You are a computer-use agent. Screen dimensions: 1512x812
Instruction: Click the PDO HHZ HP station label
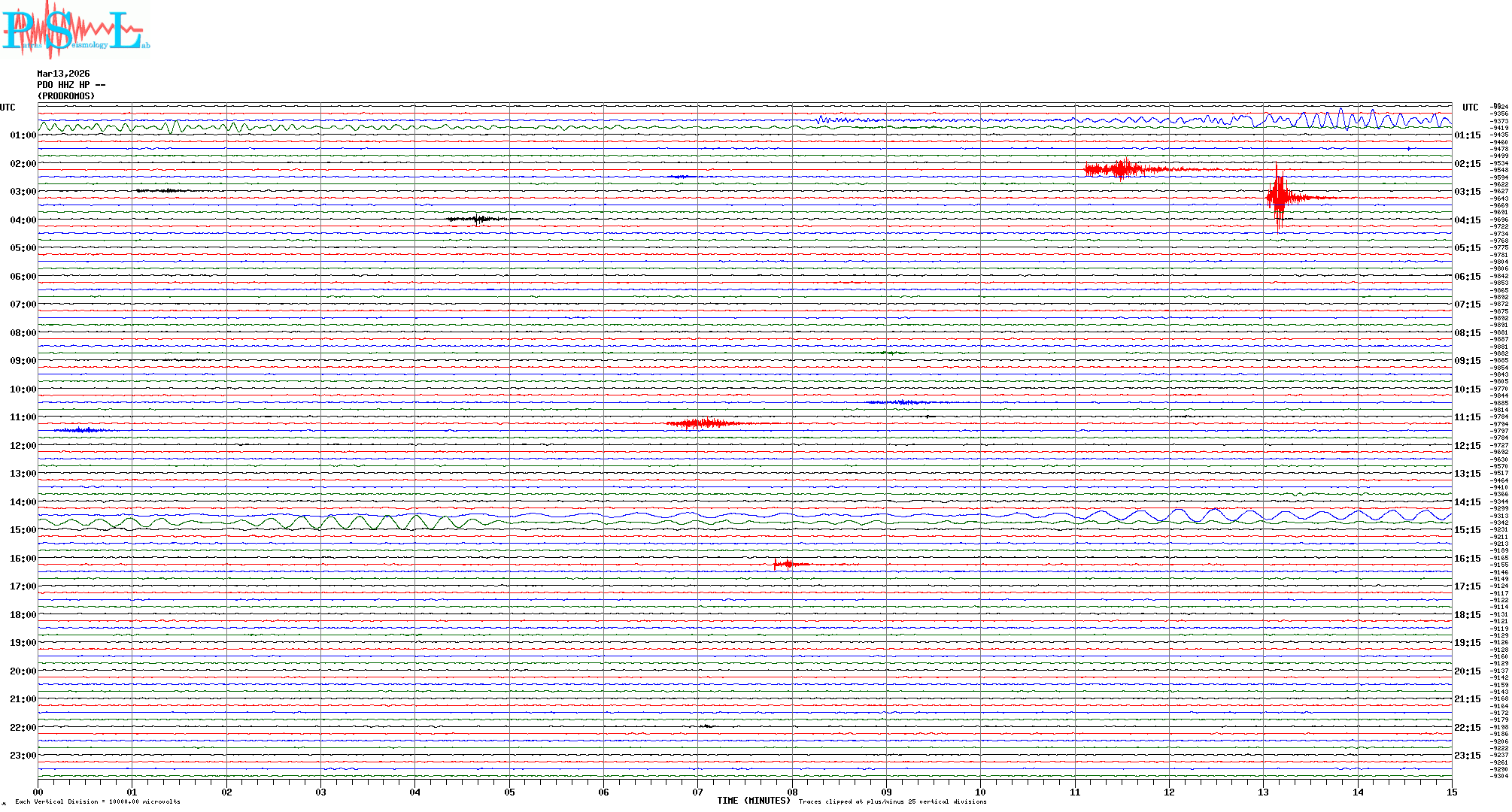(71, 85)
